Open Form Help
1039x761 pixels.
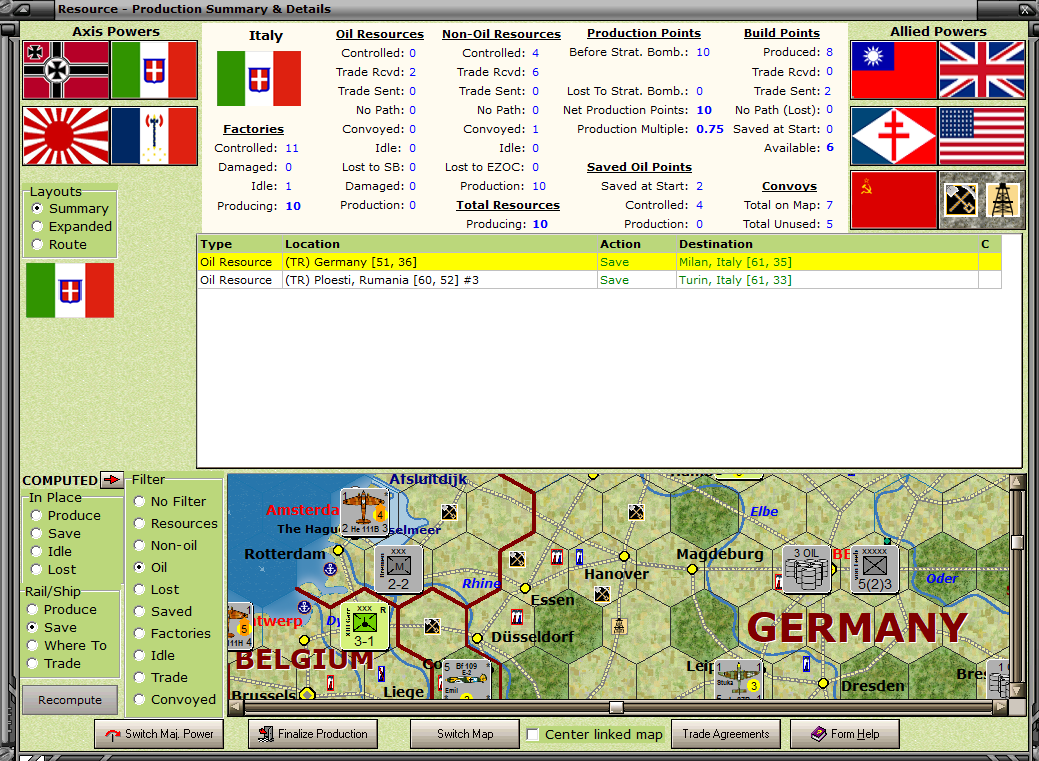pyautogui.click(x=845, y=734)
